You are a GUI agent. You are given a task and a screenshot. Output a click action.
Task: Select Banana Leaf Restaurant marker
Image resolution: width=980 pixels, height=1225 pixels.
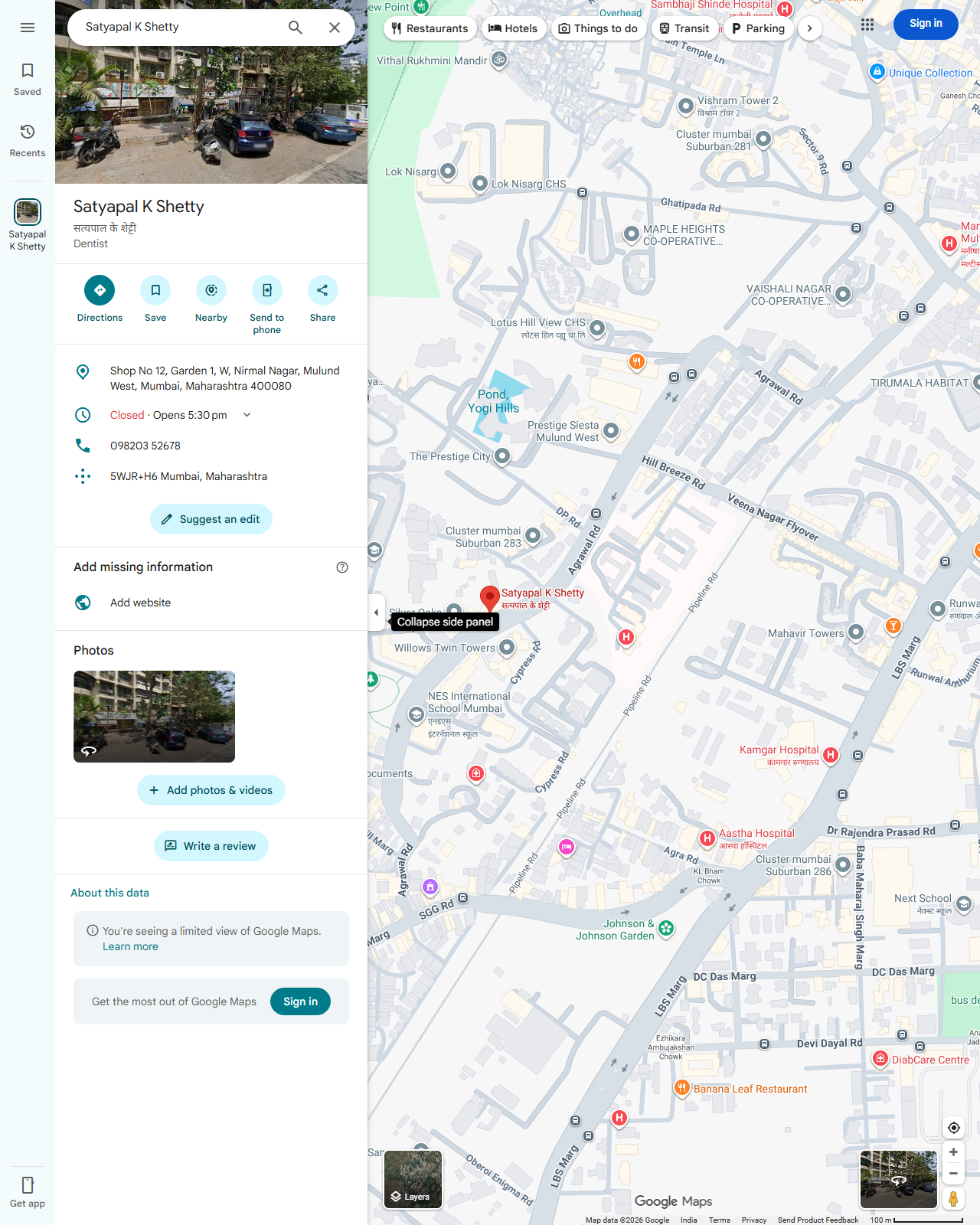click(x=681, y=1088)
